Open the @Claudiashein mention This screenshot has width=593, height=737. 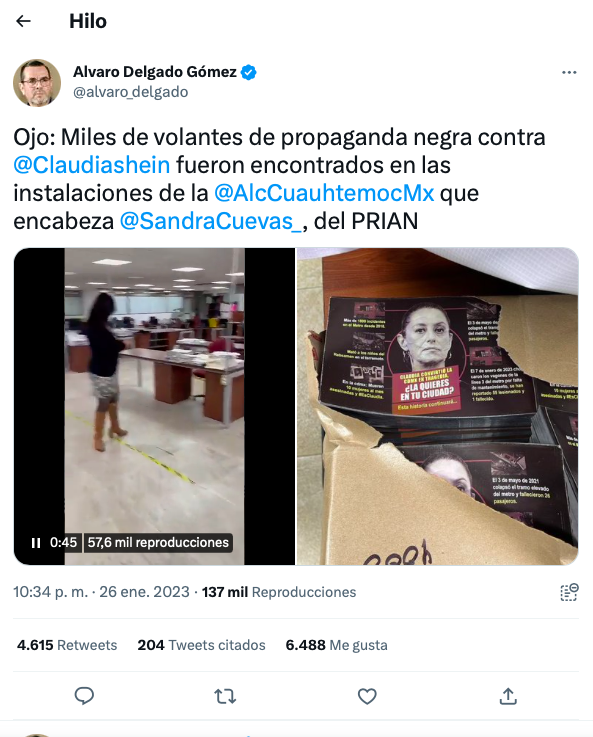(92, 165)
